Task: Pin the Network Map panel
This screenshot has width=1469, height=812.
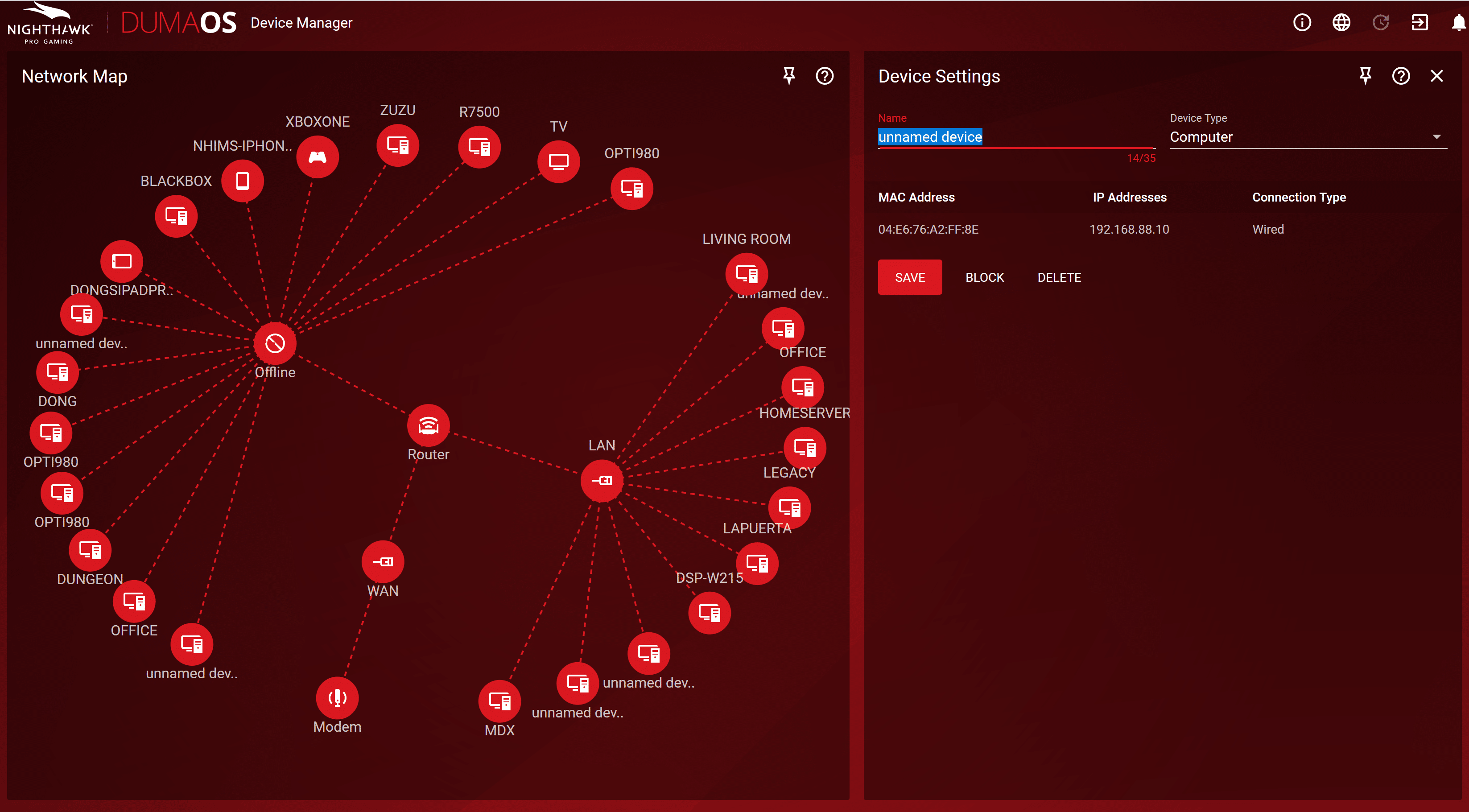Action: [x=788, y=76]
